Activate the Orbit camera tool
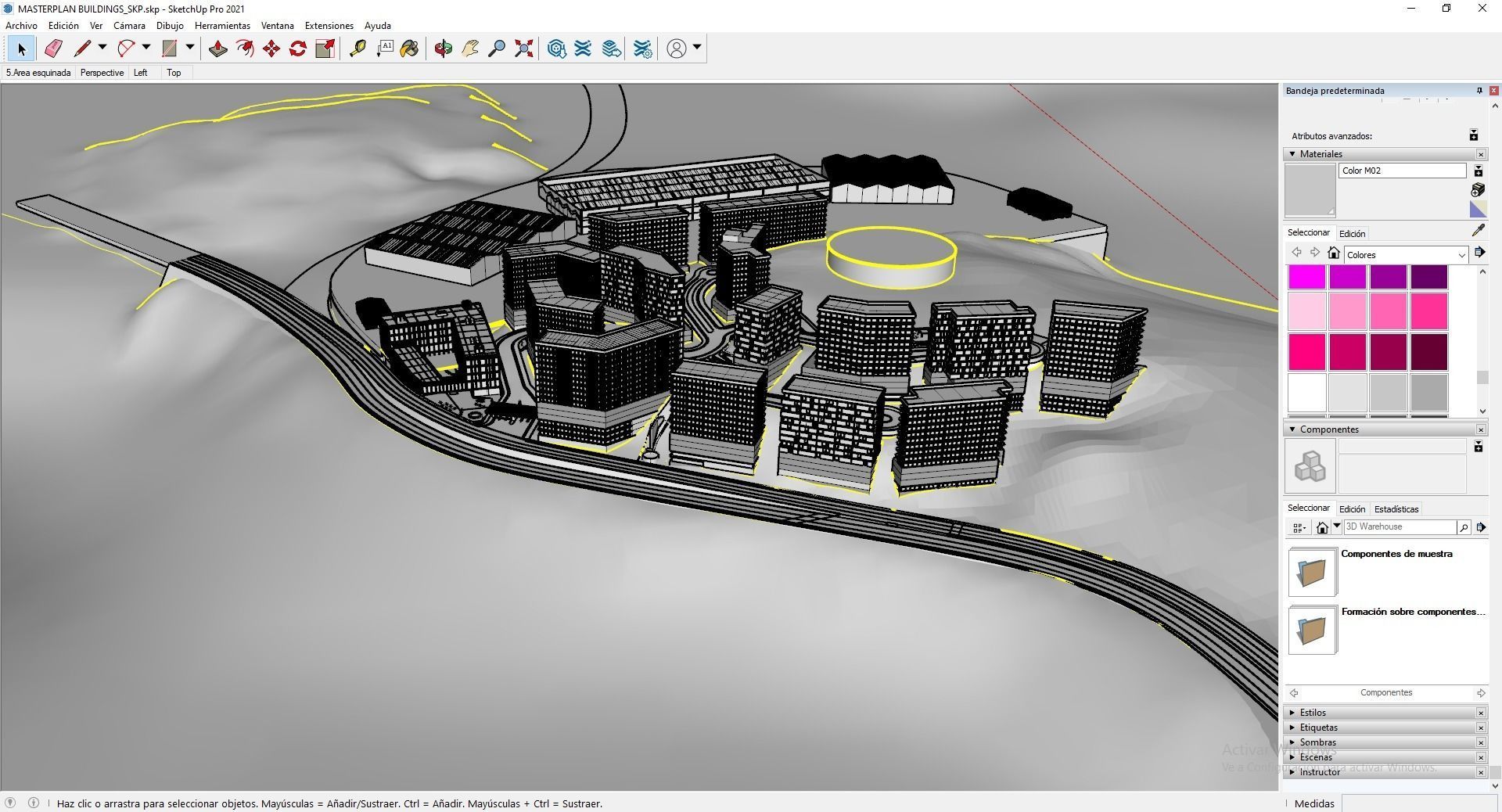The image size is (1502, 812). (x=444, y=49)
